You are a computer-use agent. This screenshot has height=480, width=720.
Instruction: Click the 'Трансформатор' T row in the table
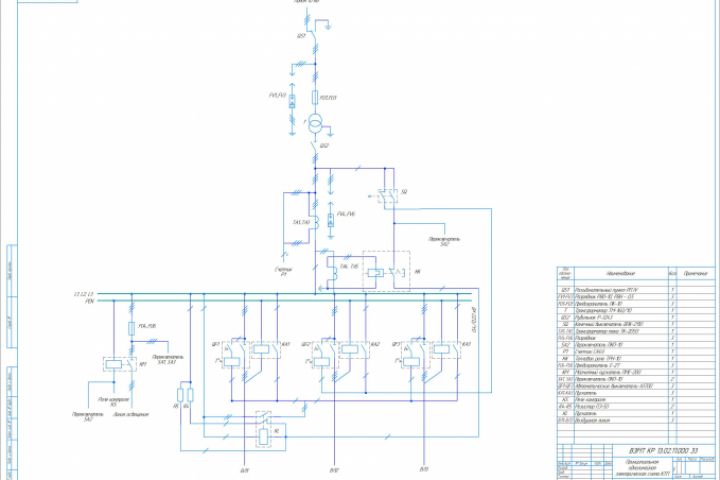coord(636,311)
